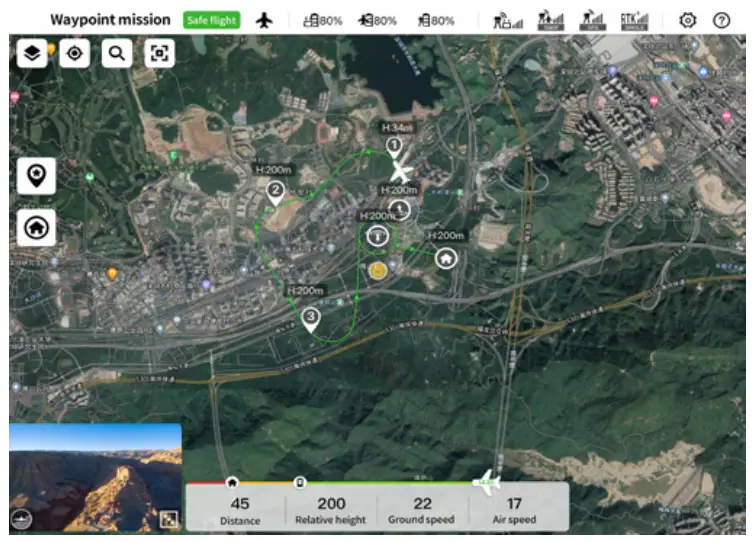Open the third signal strength indicator
This screenshot has height=542, width=755.
(592, 21)
